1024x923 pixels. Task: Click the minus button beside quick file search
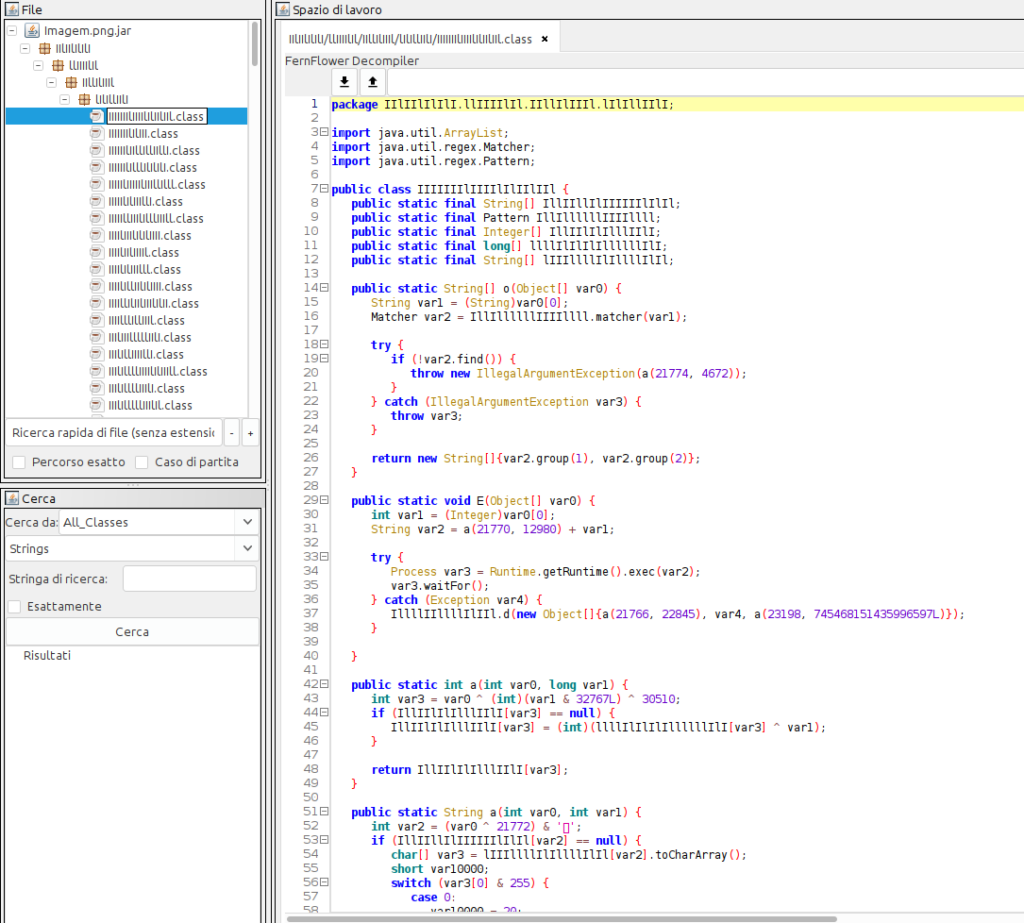coord(231,433)
